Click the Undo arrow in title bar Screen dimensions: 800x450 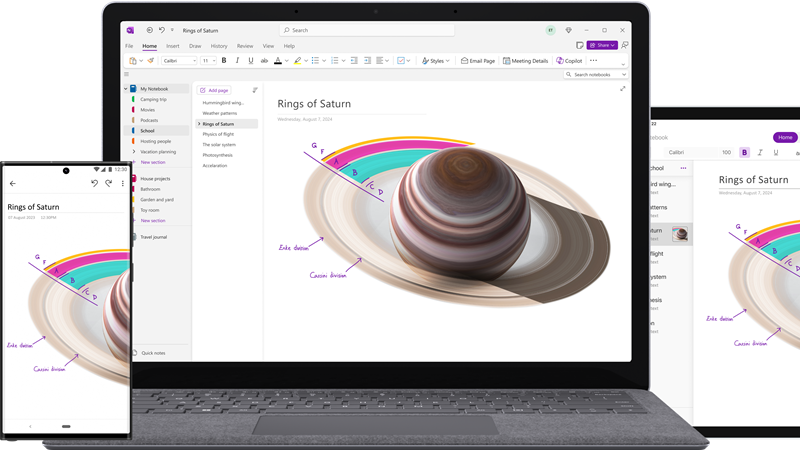tap(162, 30)
